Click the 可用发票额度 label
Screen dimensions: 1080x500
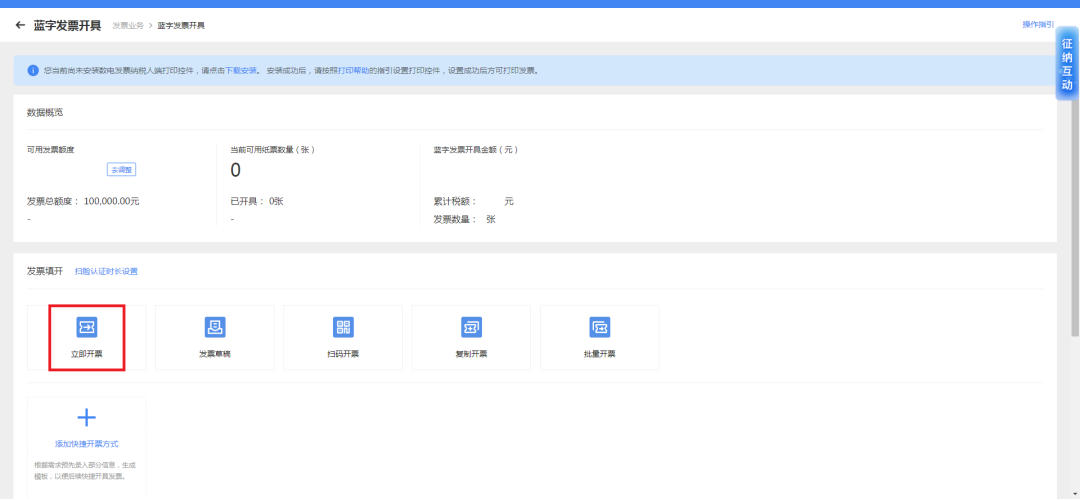click(50, 149)
